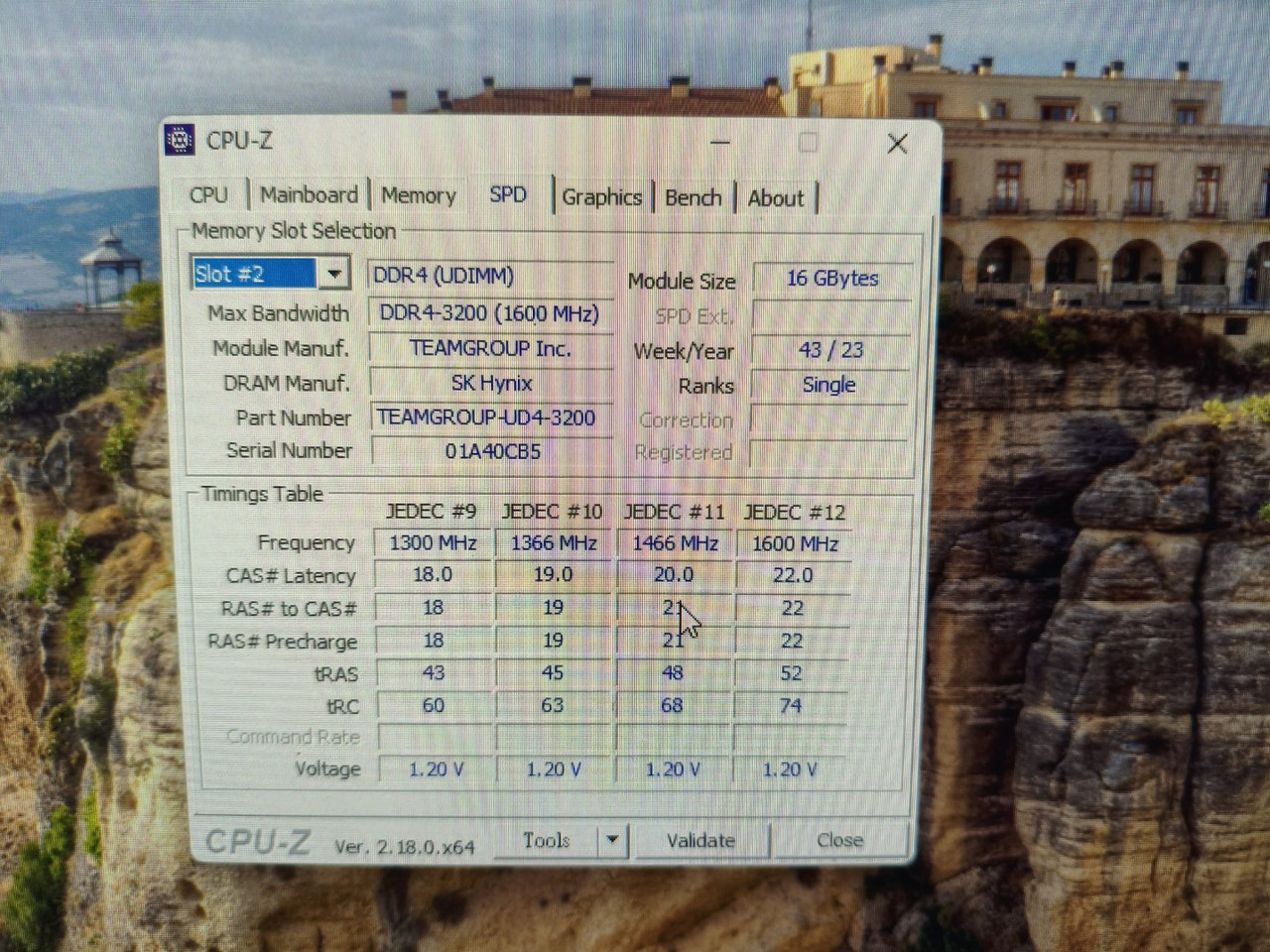
Task: Click the CAS# Latency 20.0 cell
Action: coord(674,574)
